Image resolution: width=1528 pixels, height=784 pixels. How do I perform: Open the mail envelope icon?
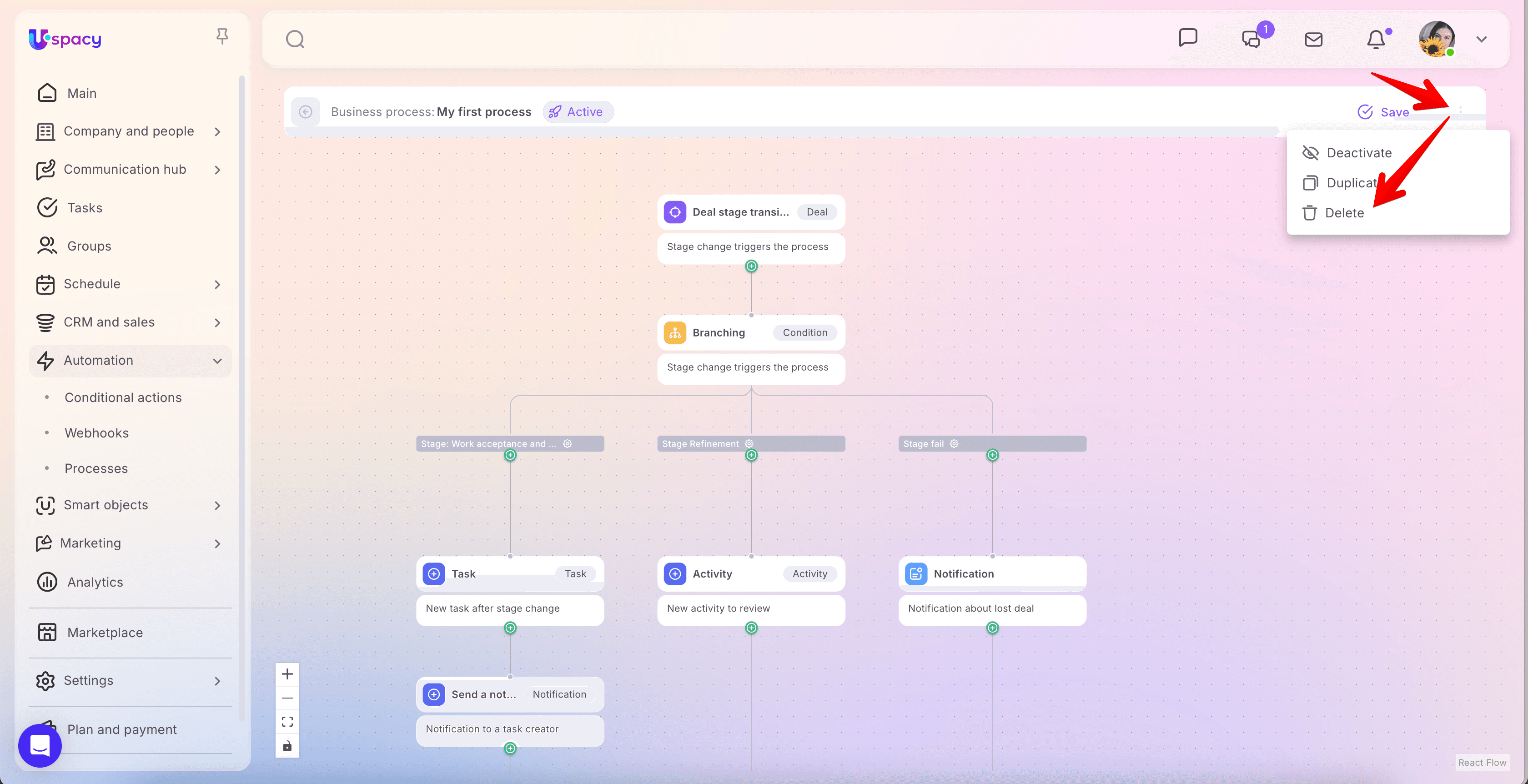point(1313,40)
